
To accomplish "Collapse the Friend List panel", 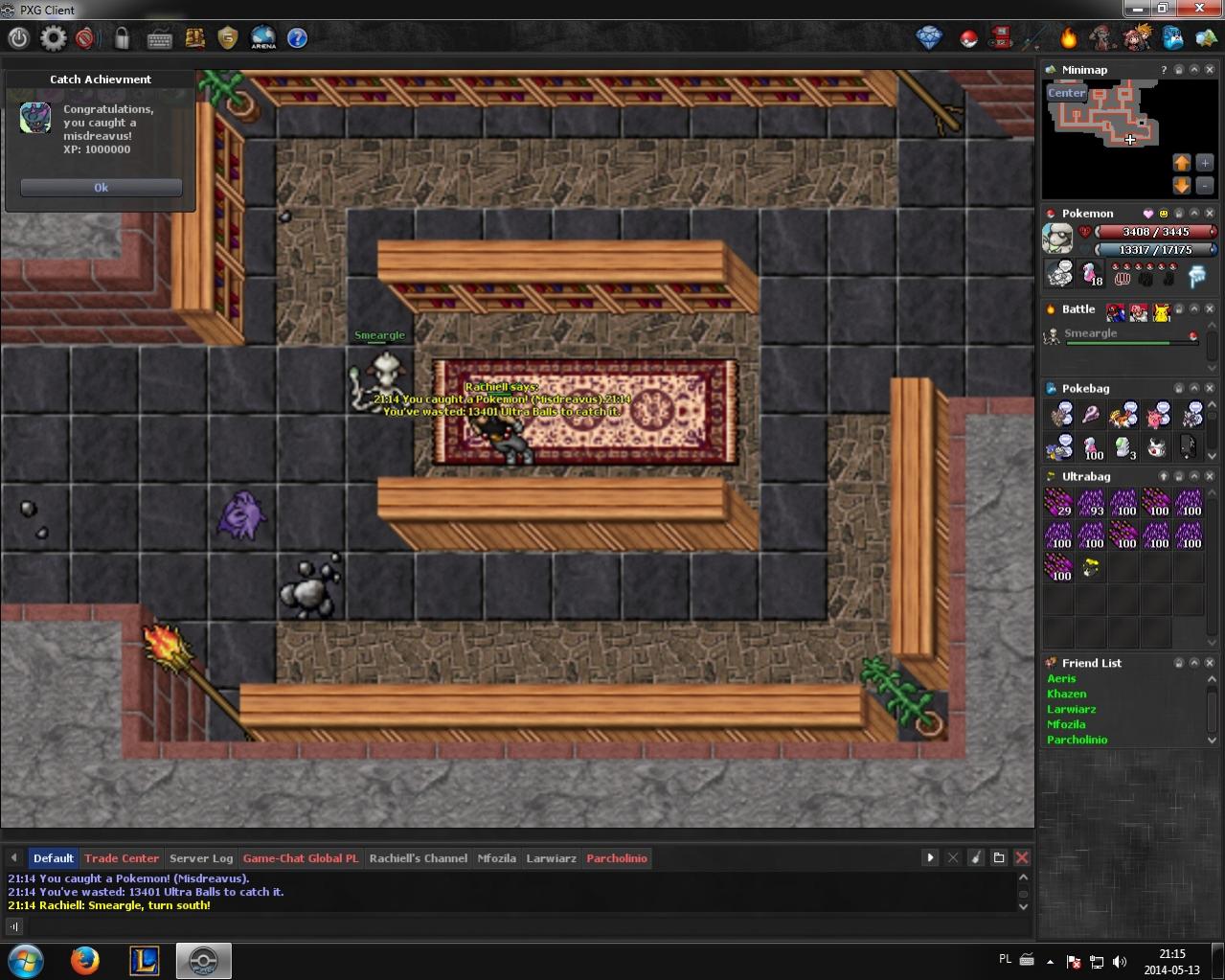I will 1194,663.
